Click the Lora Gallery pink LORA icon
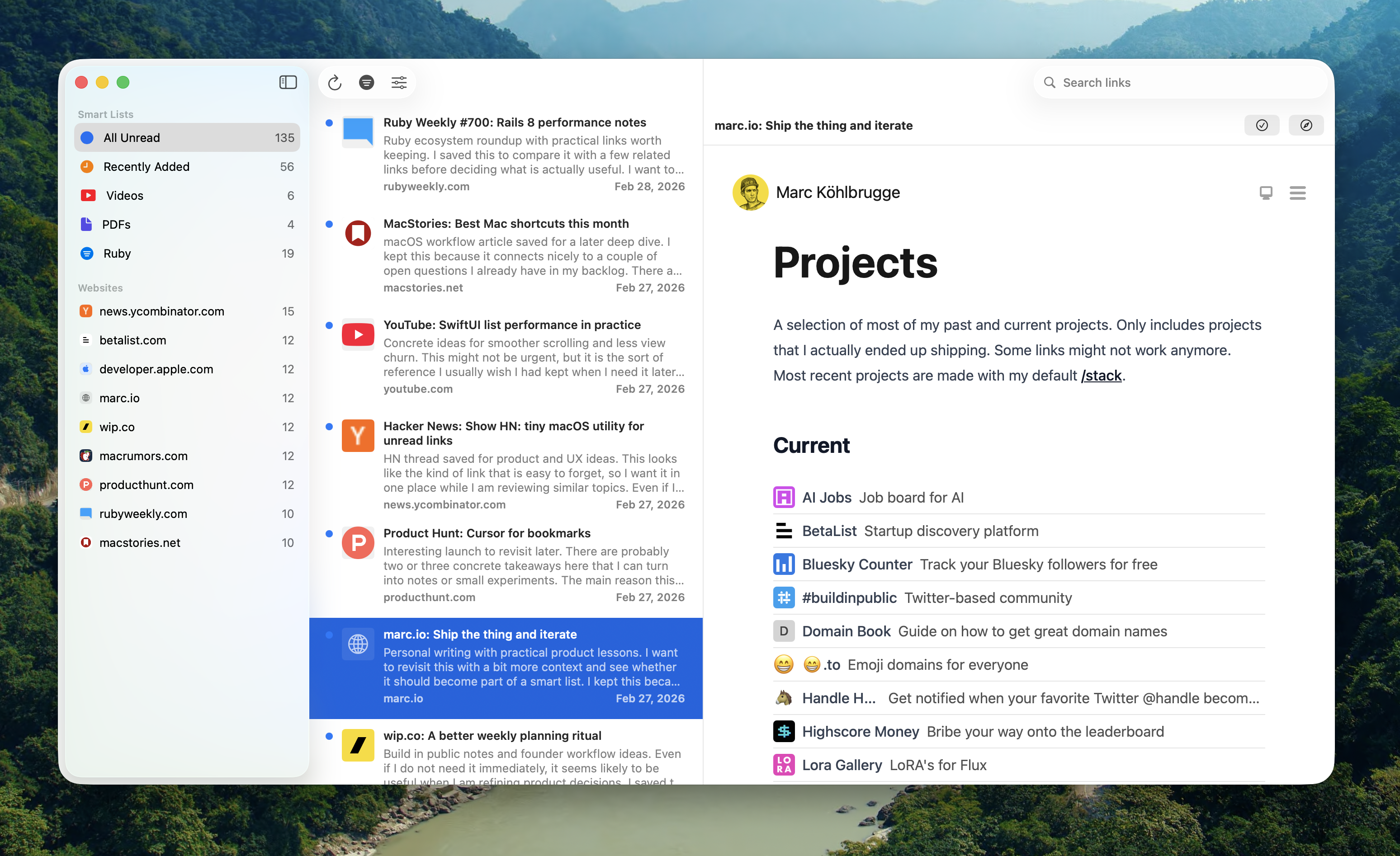 pyautogui.click(x=784, y=765)
